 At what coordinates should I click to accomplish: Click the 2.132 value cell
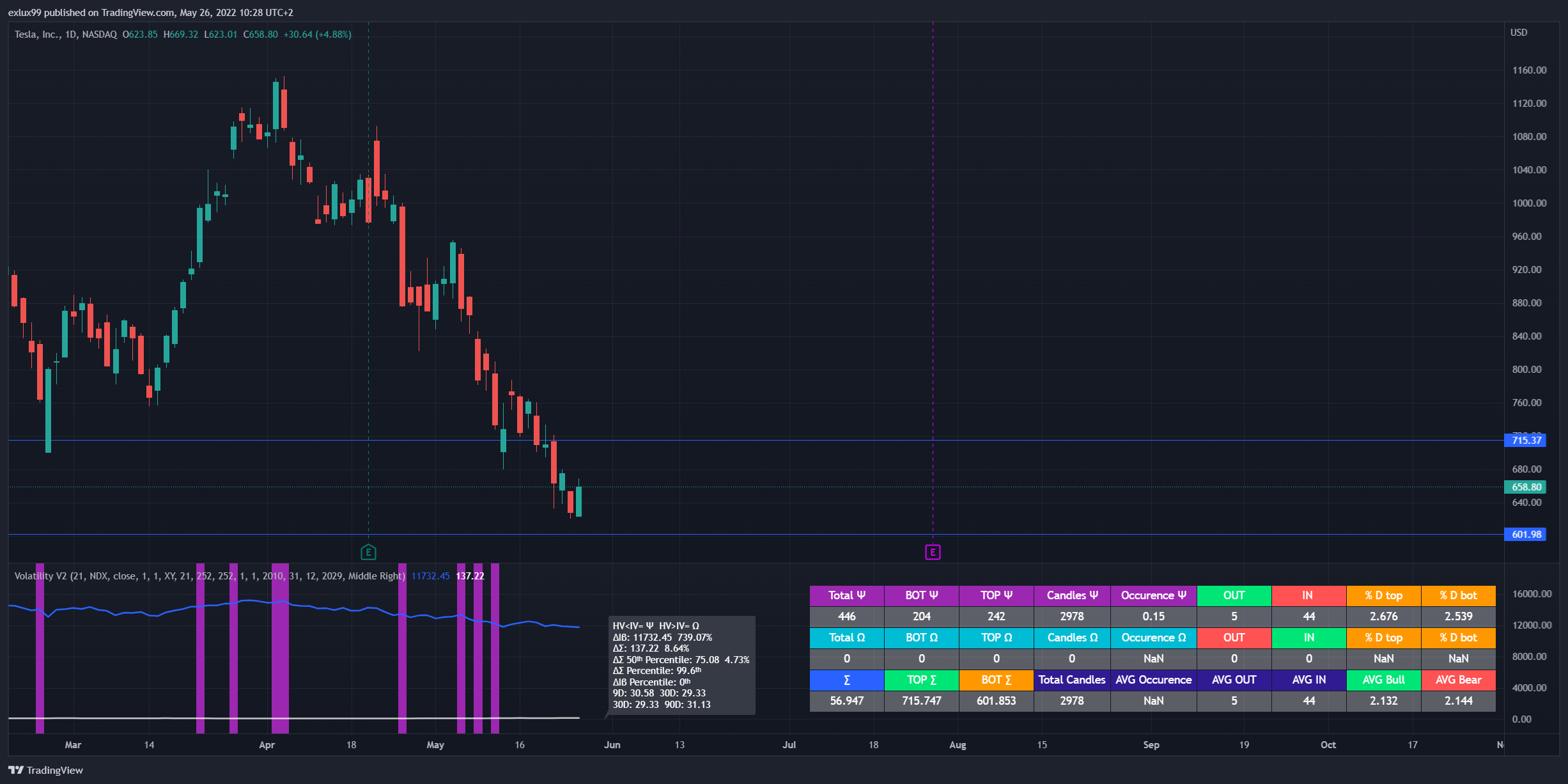coord(1384,701)
